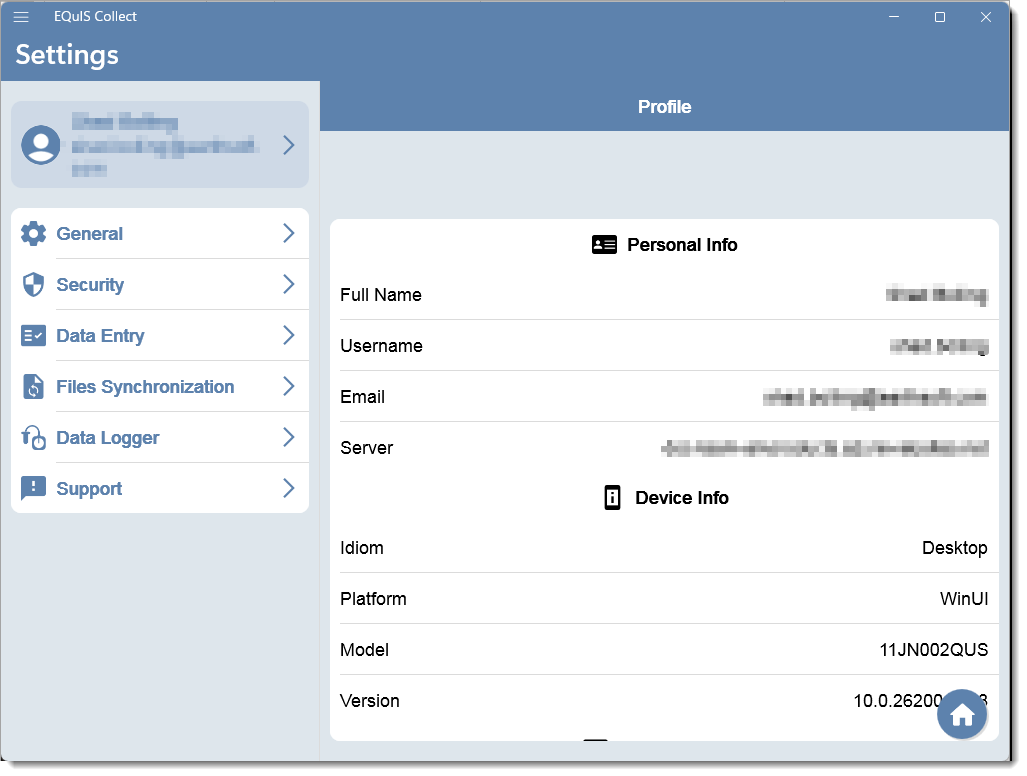This screenshot has width=1027, height=776.
Task: Expand the Support chevron
Action: tap(289, 489)
